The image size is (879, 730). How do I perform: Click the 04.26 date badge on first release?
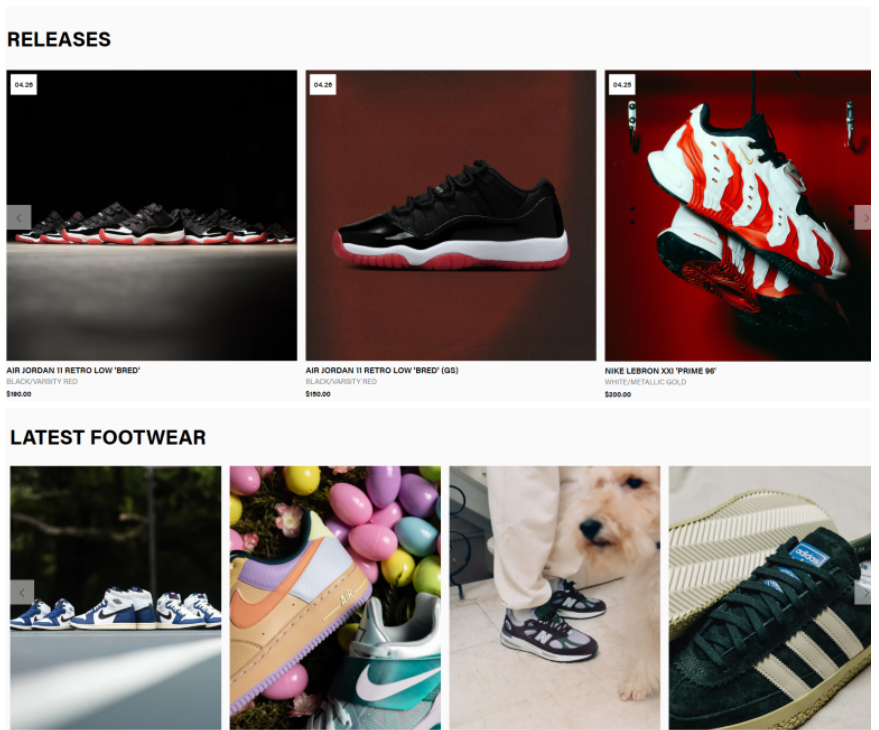click(24, 85)
